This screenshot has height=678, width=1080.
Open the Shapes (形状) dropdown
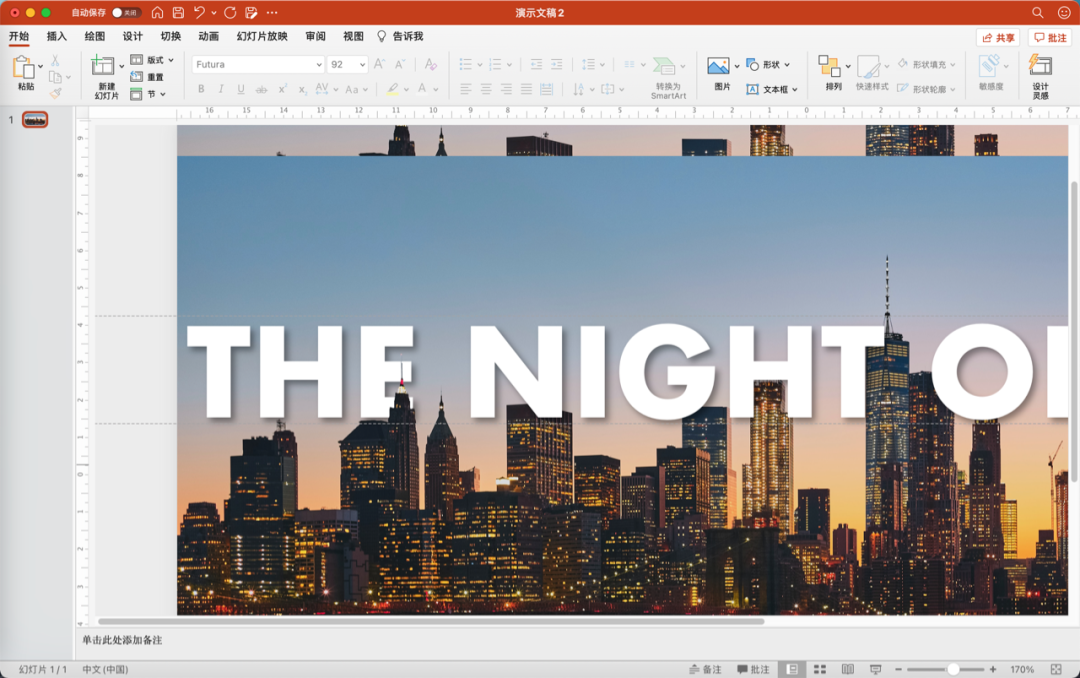787,65
